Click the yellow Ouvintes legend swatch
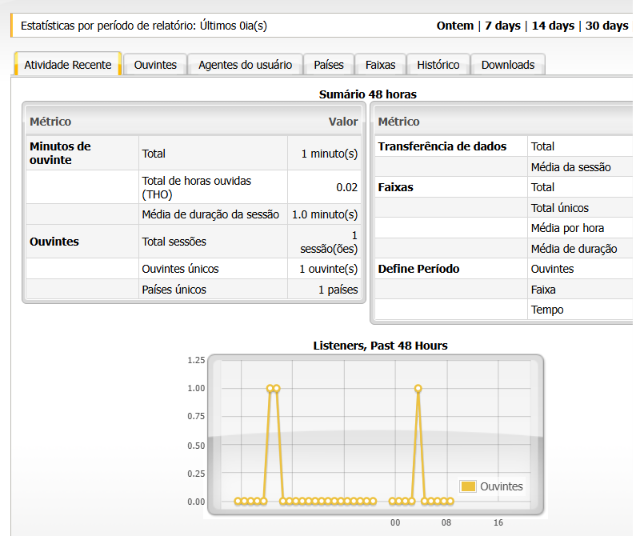The height and width of the screenshot is (536, 633). coord(468,486)
